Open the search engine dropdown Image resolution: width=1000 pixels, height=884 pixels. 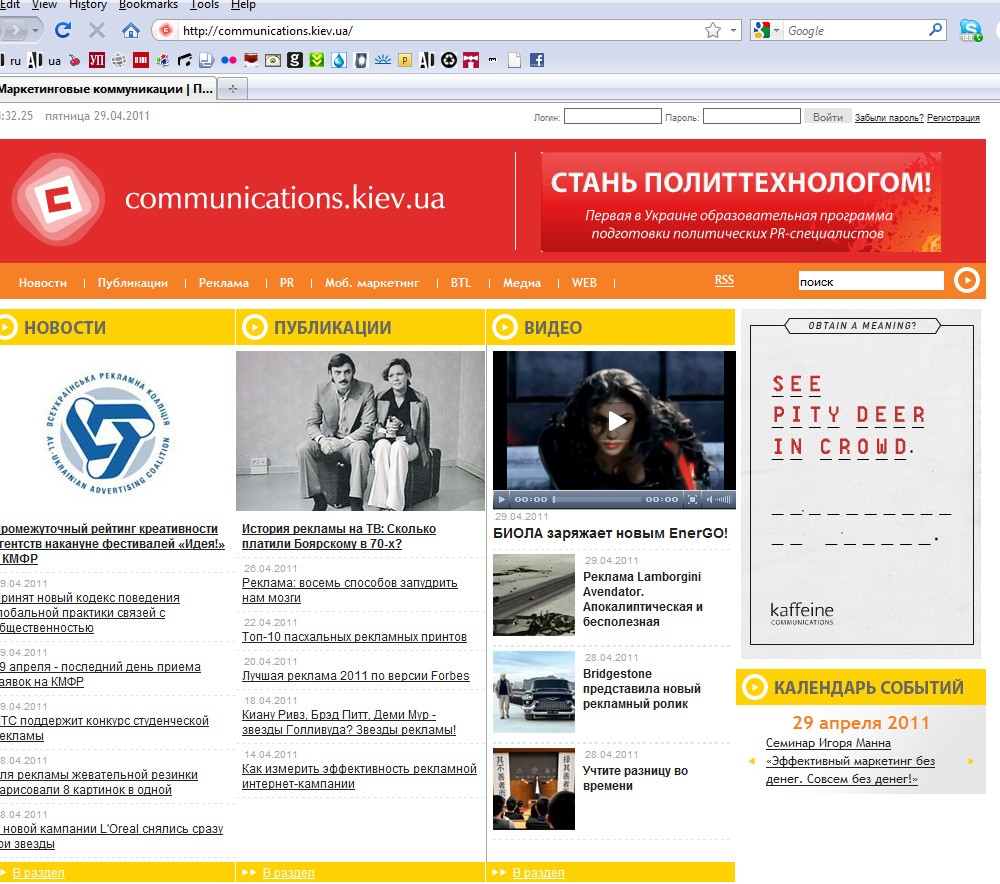point(766,31)
